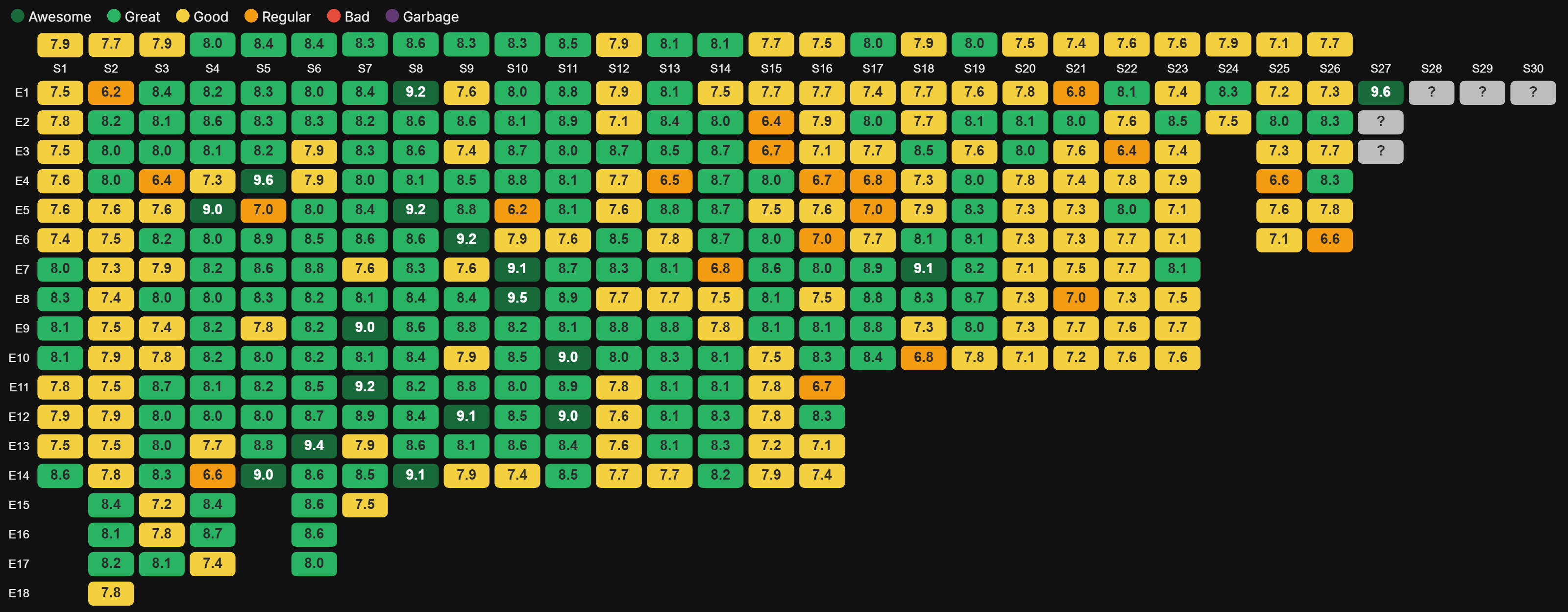Click the unknown ? cell for S27 E3
The image size is (1568, 612).
click(1380, 151)
